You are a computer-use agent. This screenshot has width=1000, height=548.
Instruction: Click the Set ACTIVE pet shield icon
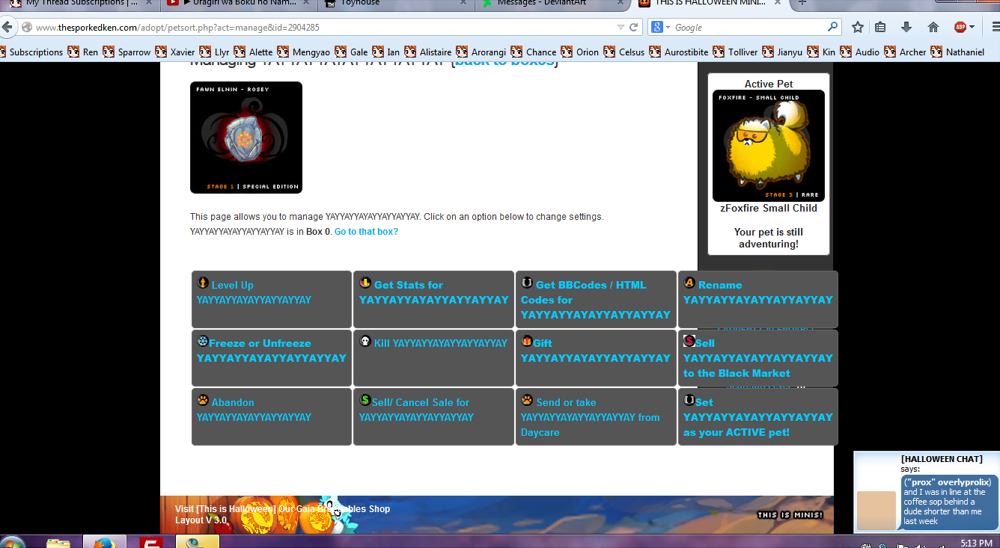click(x=689, y=401)
